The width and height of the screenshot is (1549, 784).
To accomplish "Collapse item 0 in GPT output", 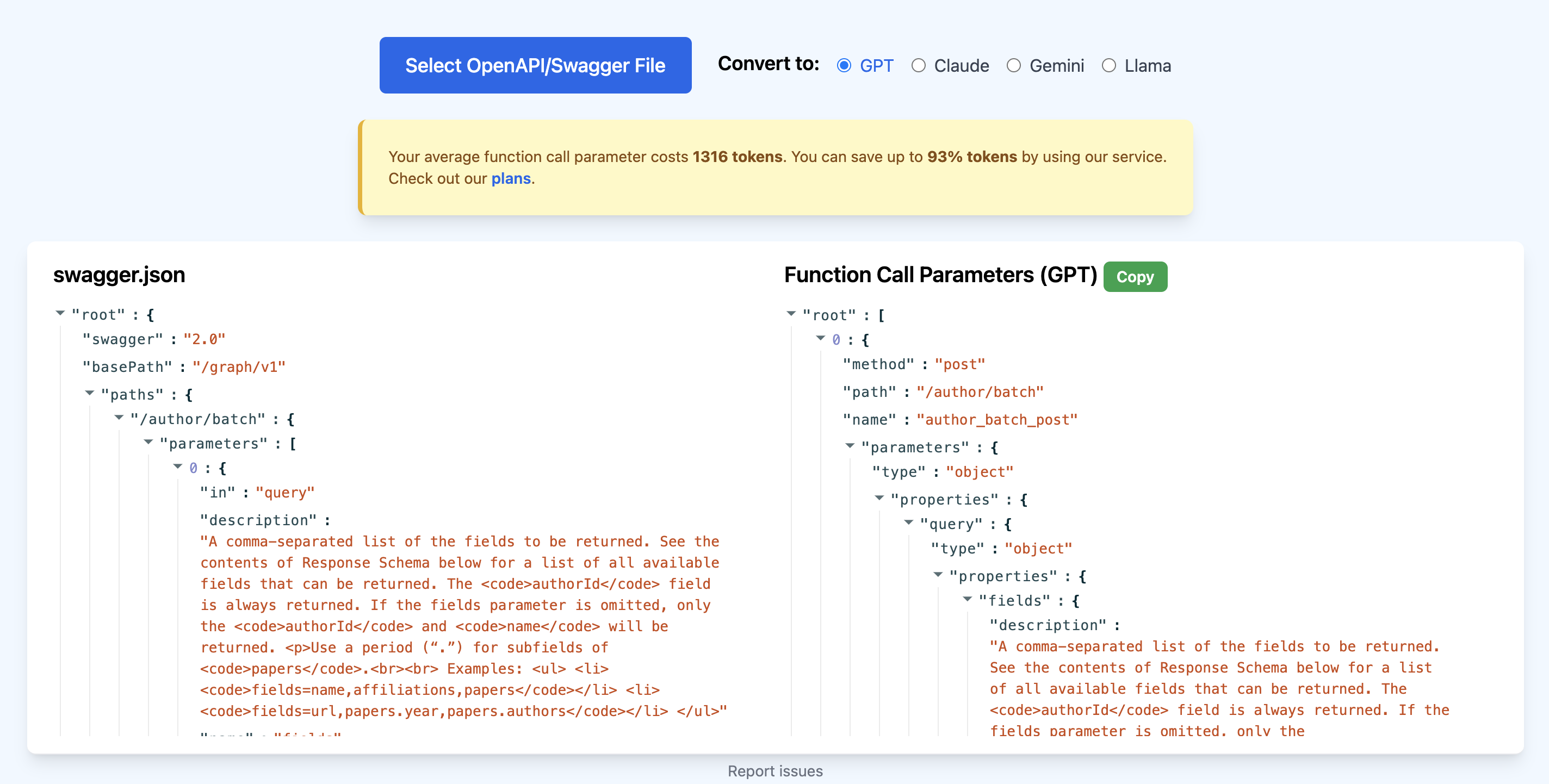I will [821, 339].
